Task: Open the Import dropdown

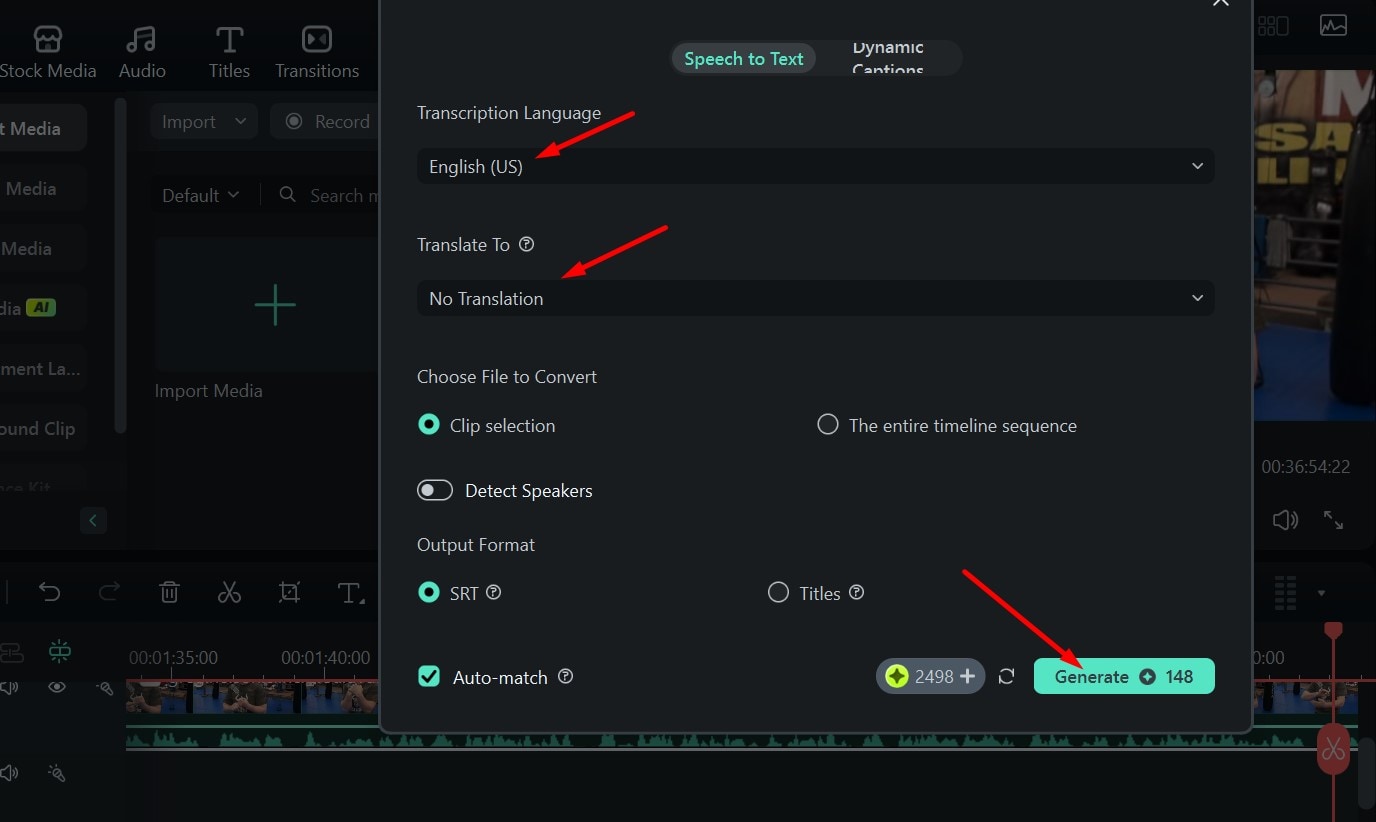Action: 204,121
